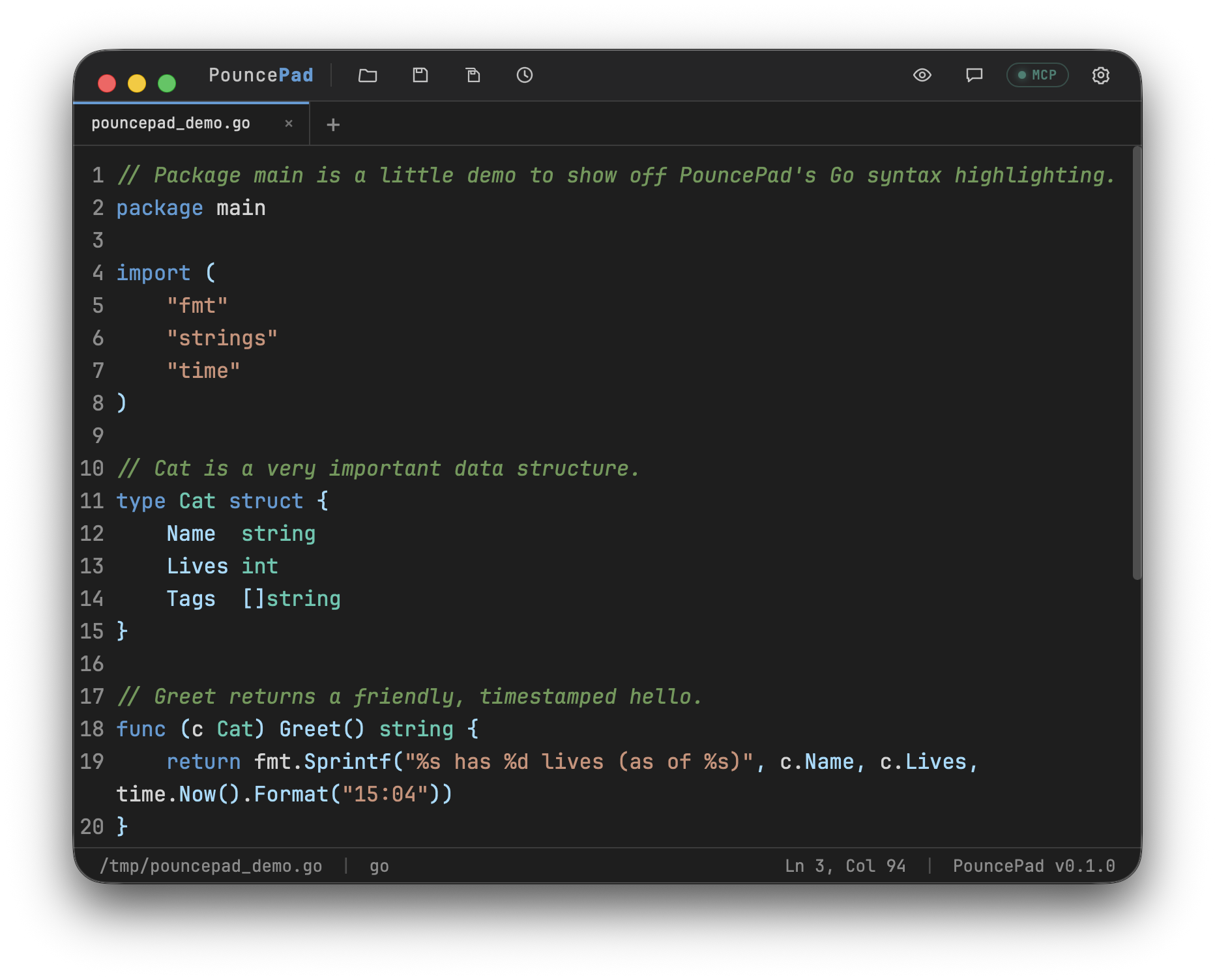This screenshot has height=980, width=1215.
Task: Click the Tags field on line 14
Action: [191, 599]
